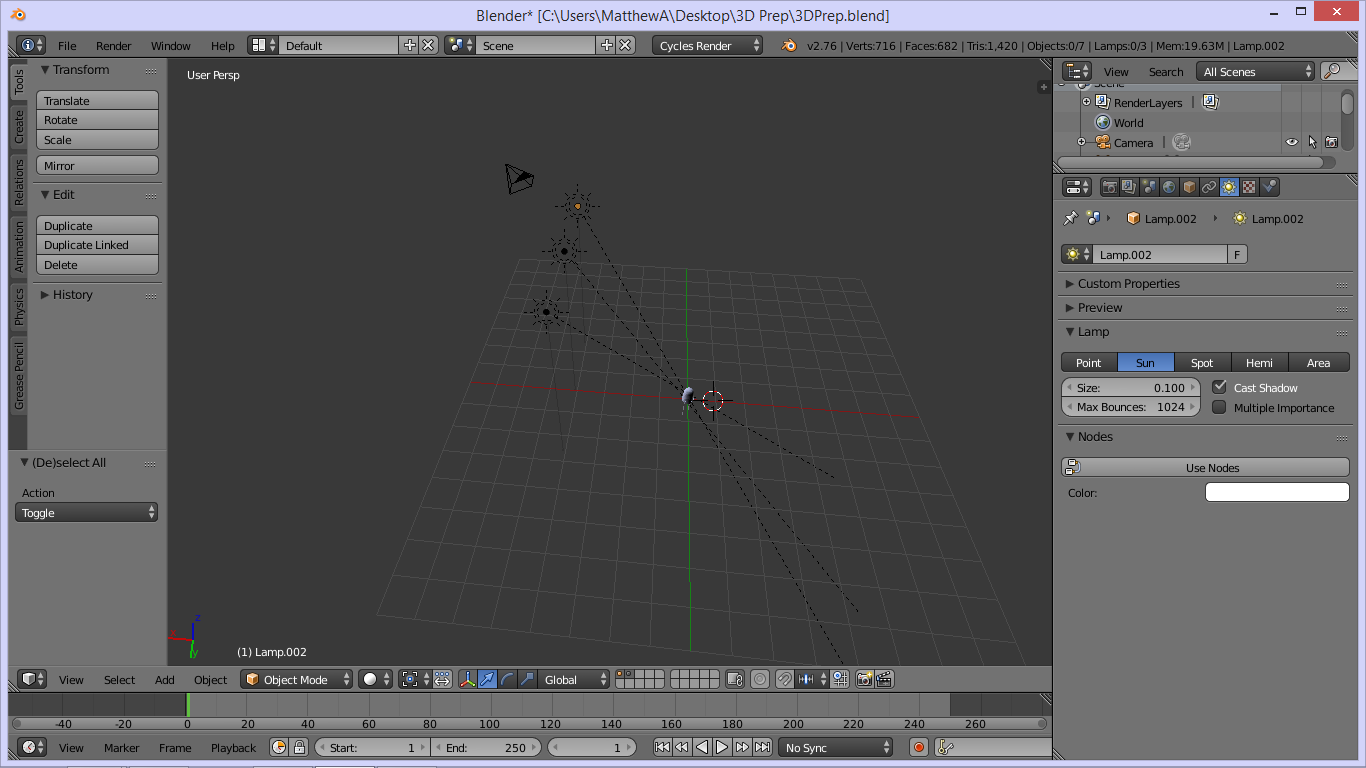Click play animation forward button
This screenshot has width=1366, height=768.
coord(722,747)
